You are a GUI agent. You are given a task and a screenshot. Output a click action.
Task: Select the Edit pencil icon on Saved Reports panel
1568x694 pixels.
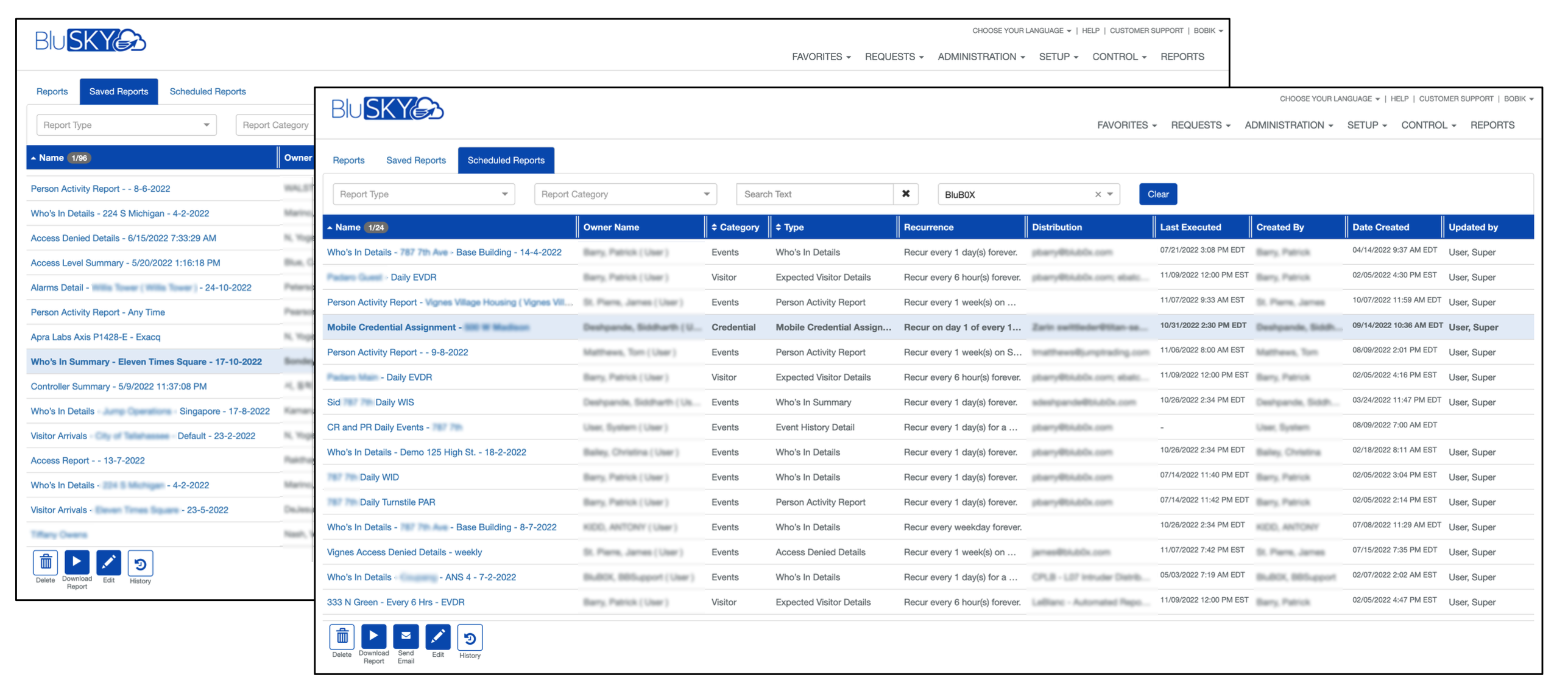(x=109, y=563)
